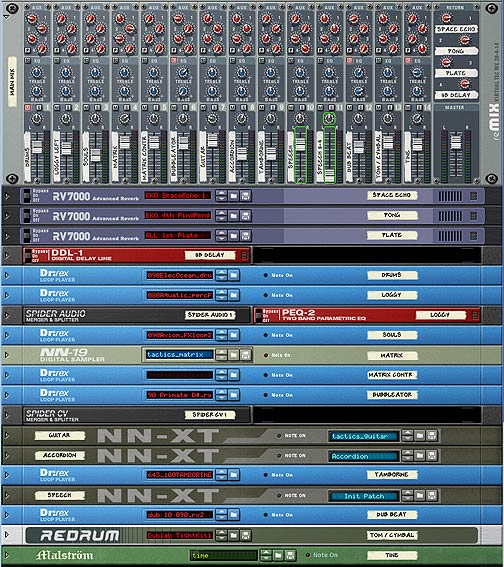504x567 pixels.
Task: Save patch on NN-XT GUITAR
Action: pyautogui.click(x=432, y=436)
